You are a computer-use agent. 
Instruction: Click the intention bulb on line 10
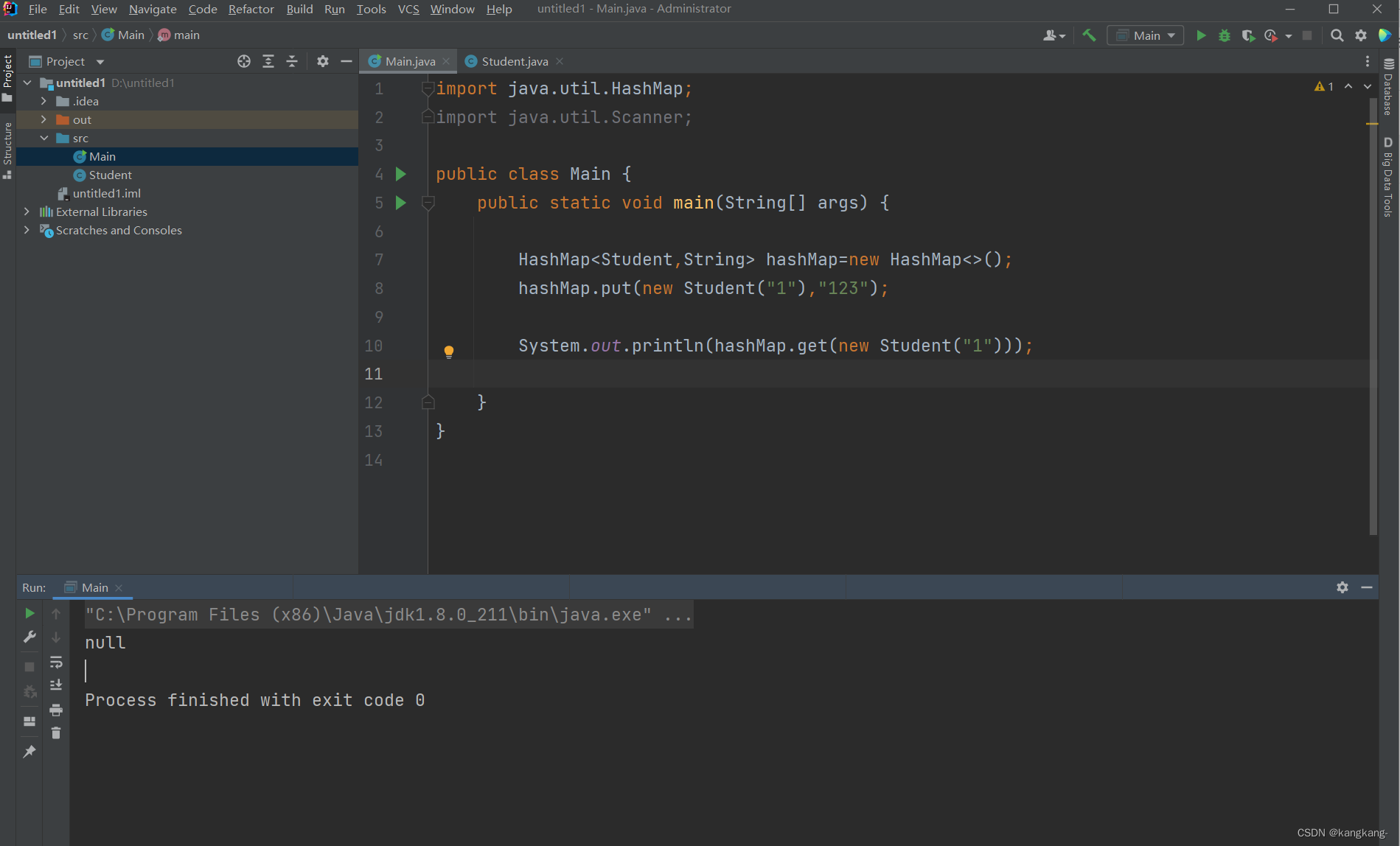449,352
